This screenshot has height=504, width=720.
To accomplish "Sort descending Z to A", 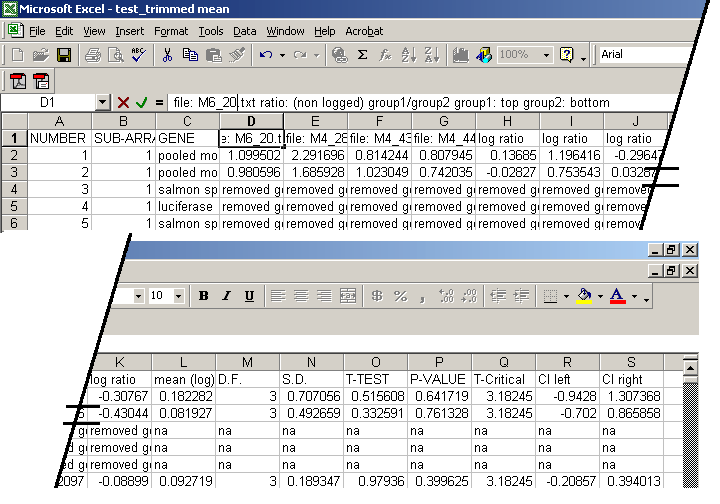I will [432, 55].
